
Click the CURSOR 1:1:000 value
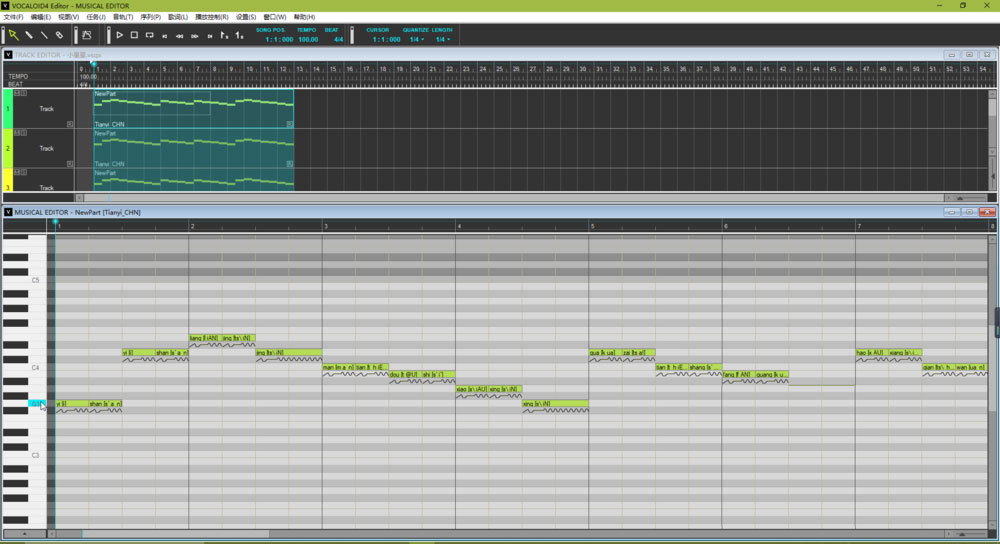386,40
